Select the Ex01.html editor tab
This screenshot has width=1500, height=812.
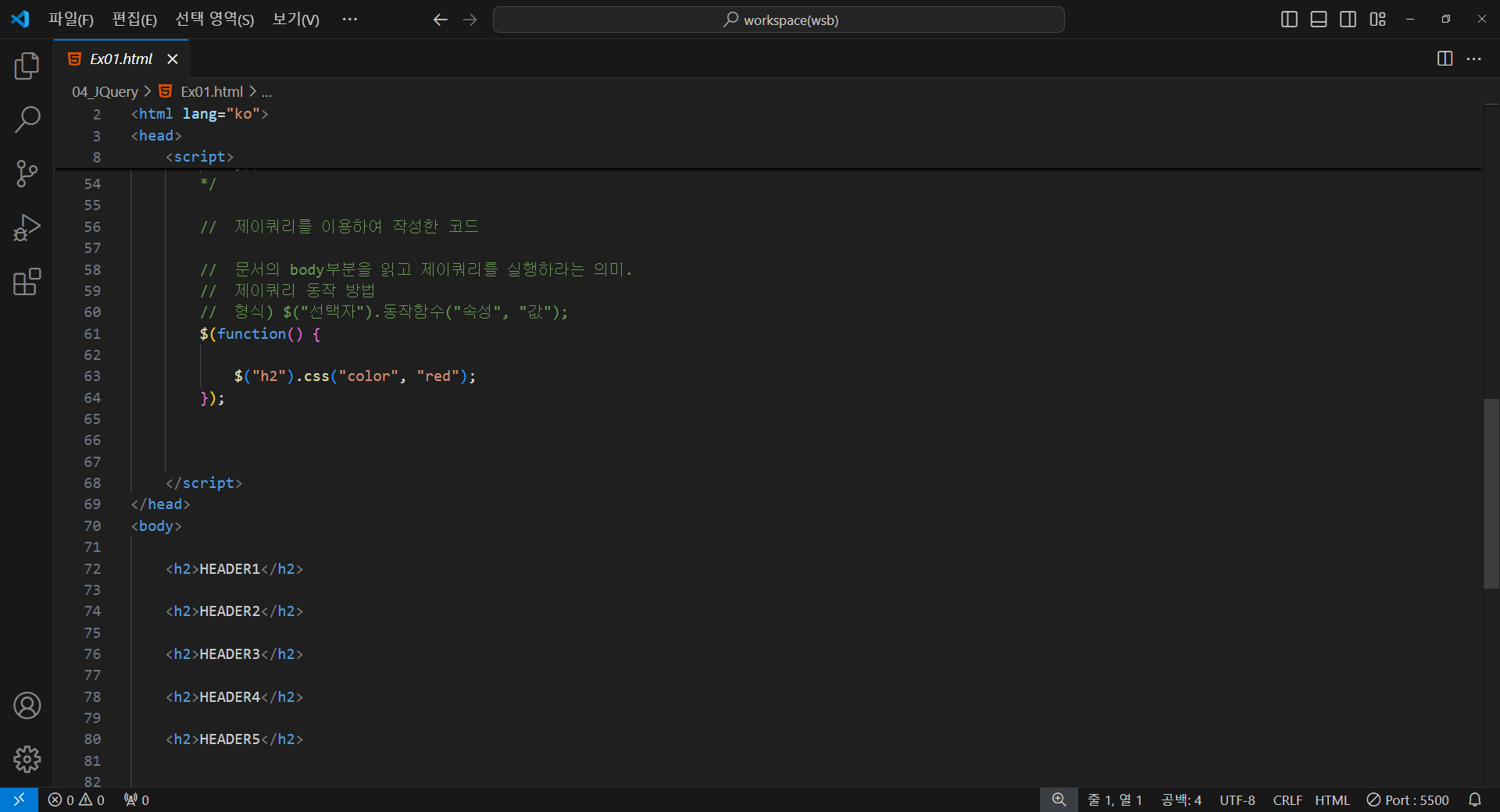121,59
